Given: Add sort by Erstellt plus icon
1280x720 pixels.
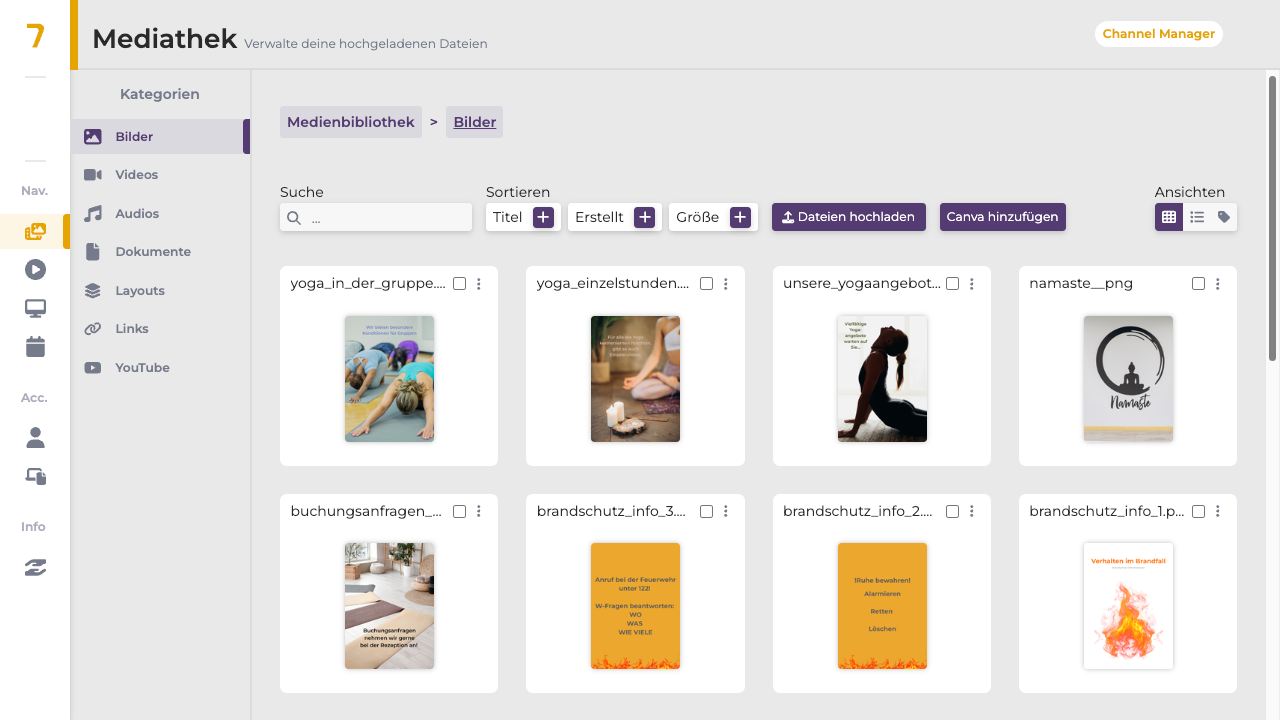Looking at the screenshot, I should click(645, 217).
